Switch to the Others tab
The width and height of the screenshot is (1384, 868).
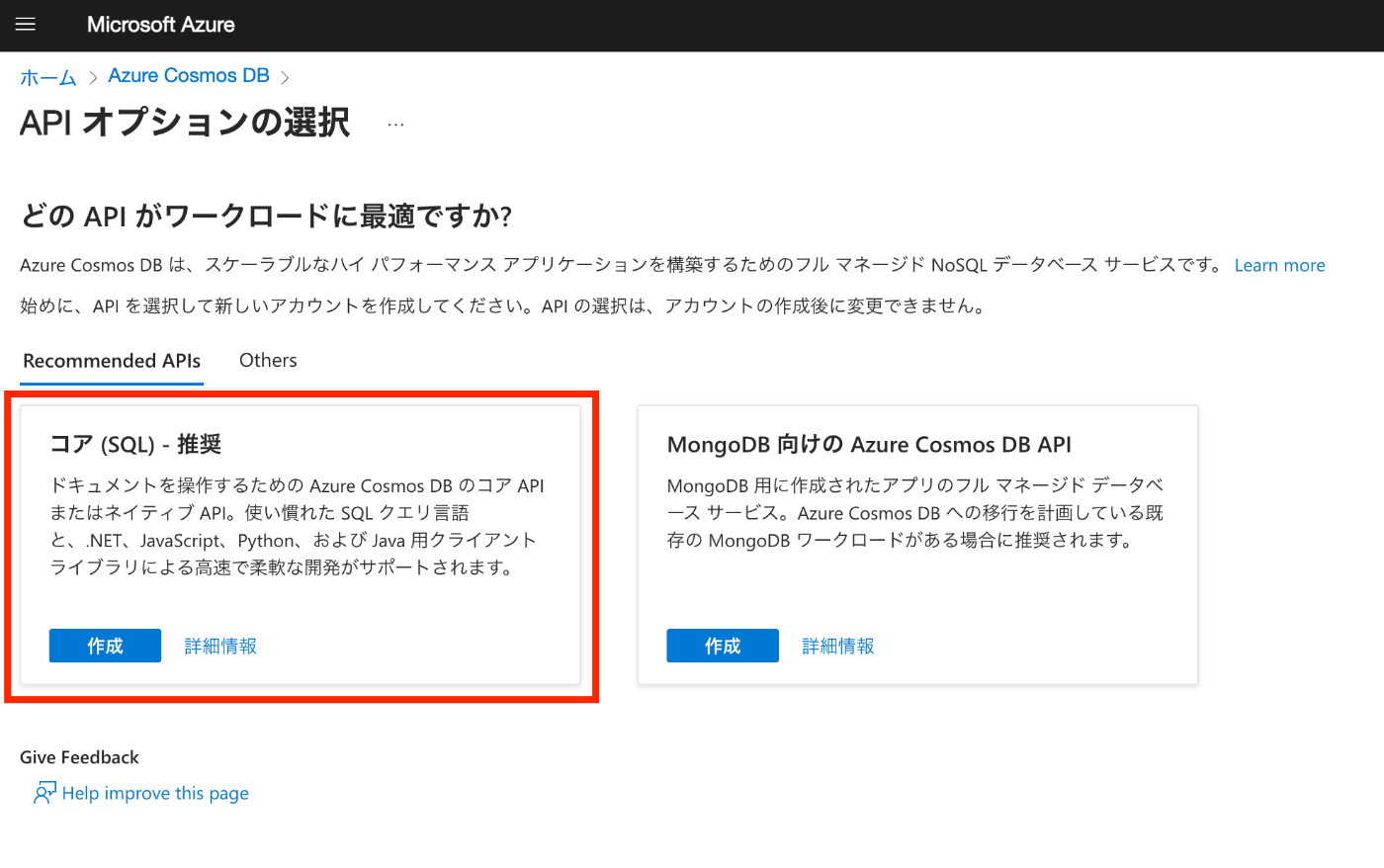(x=268, y=361)
